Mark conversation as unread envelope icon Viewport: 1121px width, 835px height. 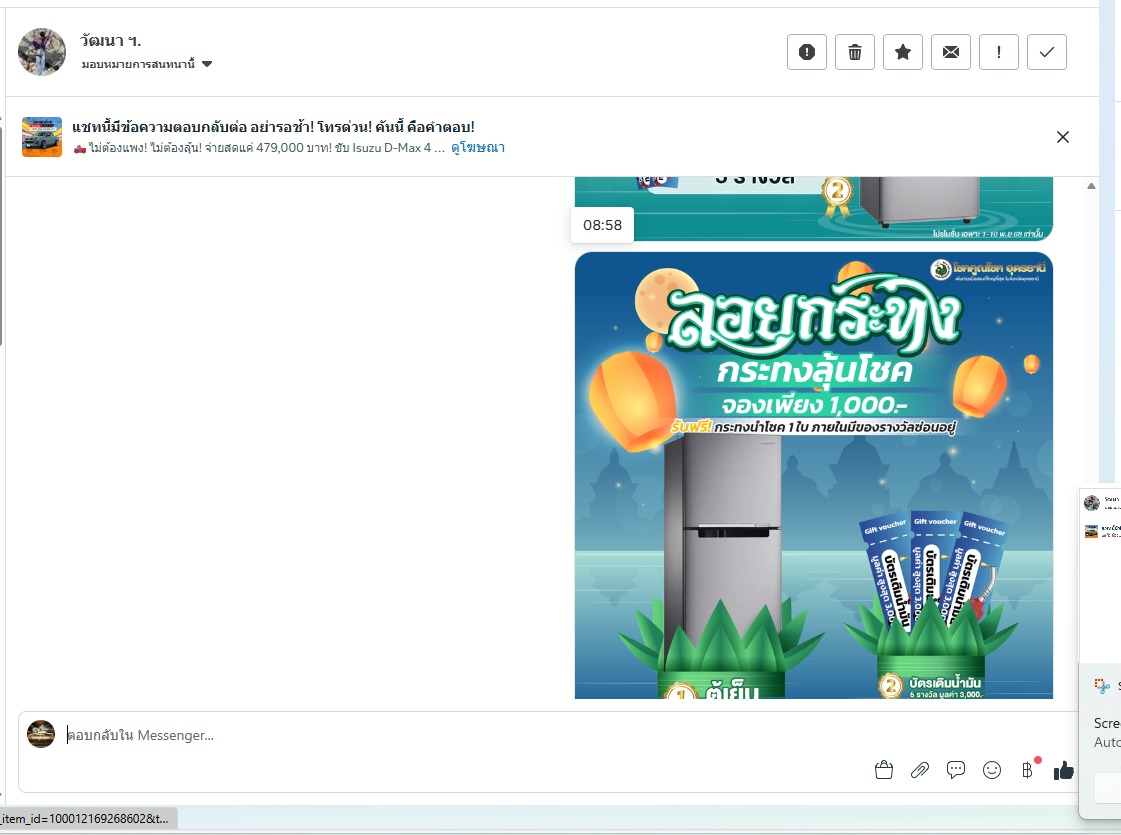click(x=950, y=52)
